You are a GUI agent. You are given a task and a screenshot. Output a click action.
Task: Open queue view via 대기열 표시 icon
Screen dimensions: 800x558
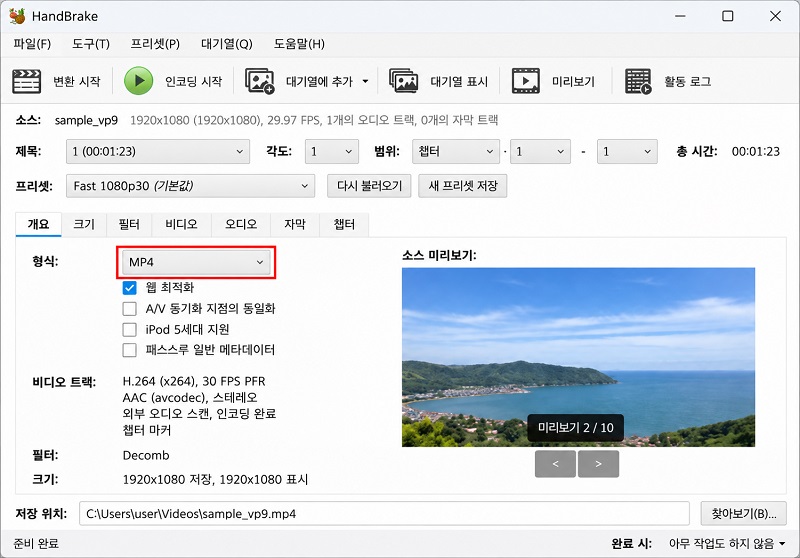coord(404,81)
